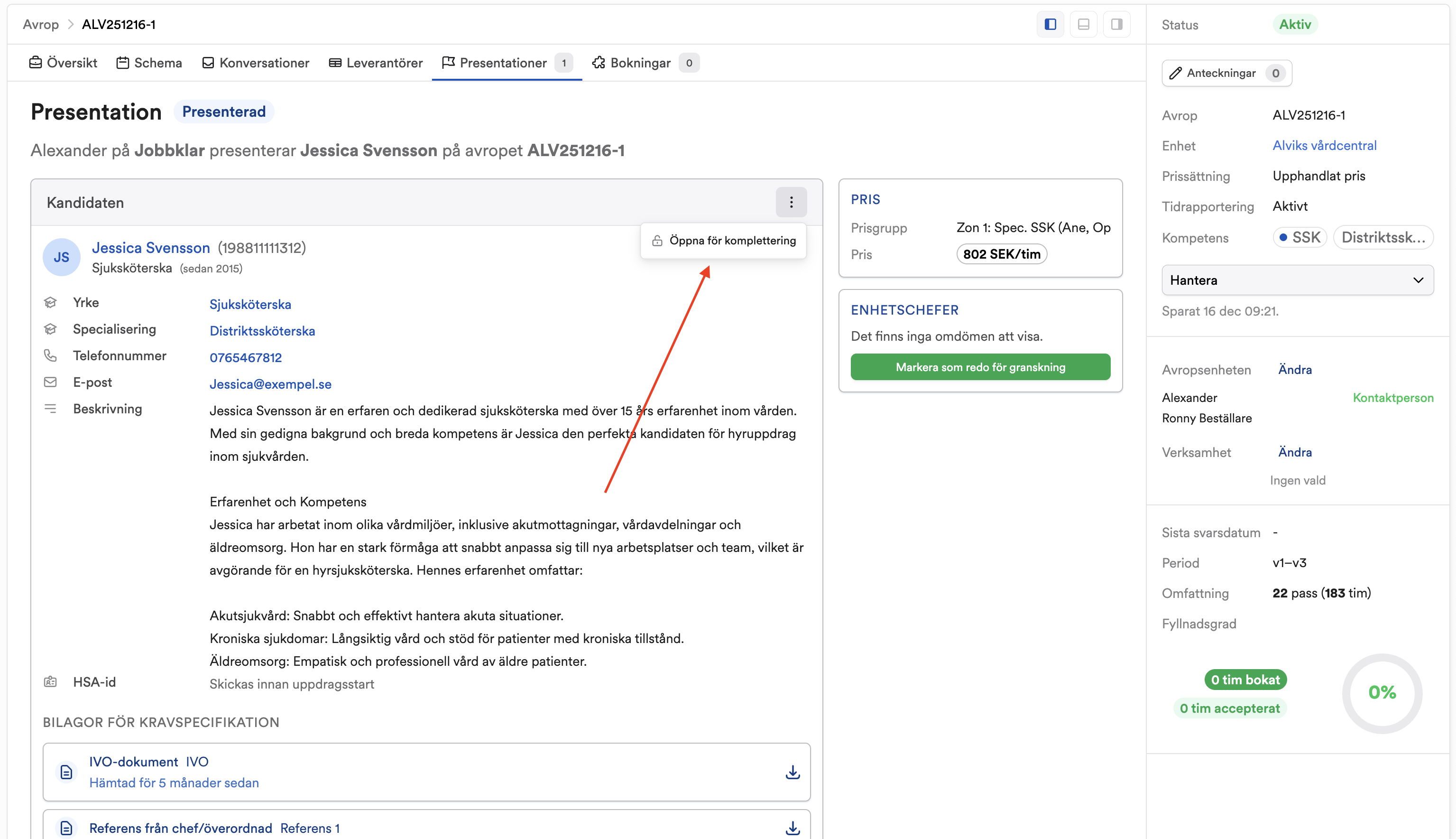Download the IVO-dokument attachment
This screenshot has height=839, width=1456.
point(793,772)
